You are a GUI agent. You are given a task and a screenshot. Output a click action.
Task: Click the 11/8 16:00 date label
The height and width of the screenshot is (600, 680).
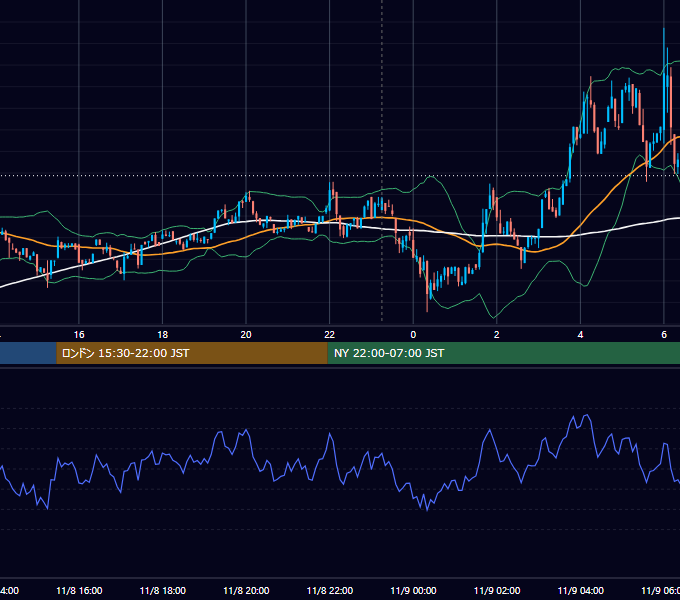pyautogui.click(x=79, y=590)
